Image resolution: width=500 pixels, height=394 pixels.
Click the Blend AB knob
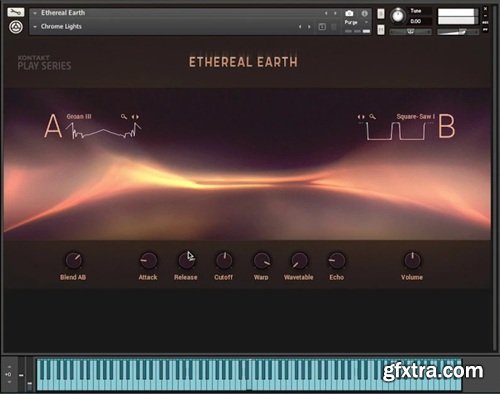(73, 260)
